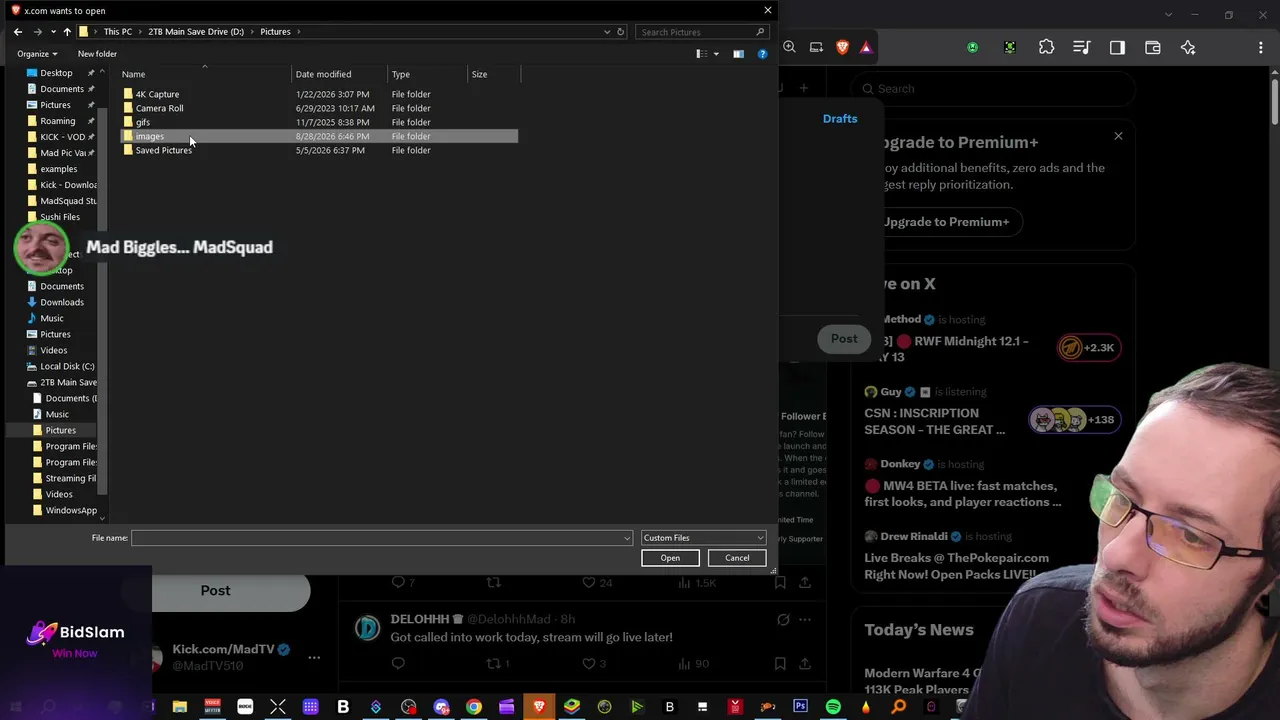Open the Brave Wallet icon
The image size is (1280, 720).
(x=1152, y=47)
